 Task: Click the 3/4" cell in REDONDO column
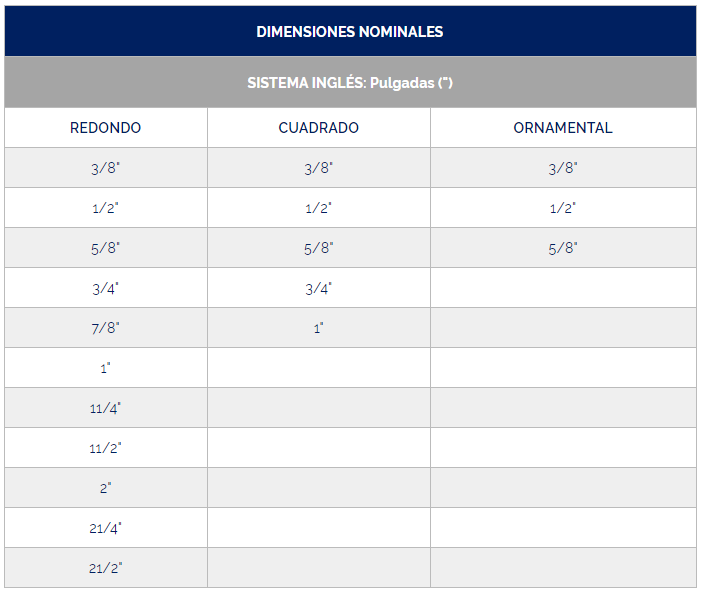pyautogui.click(x=105, y=288)
